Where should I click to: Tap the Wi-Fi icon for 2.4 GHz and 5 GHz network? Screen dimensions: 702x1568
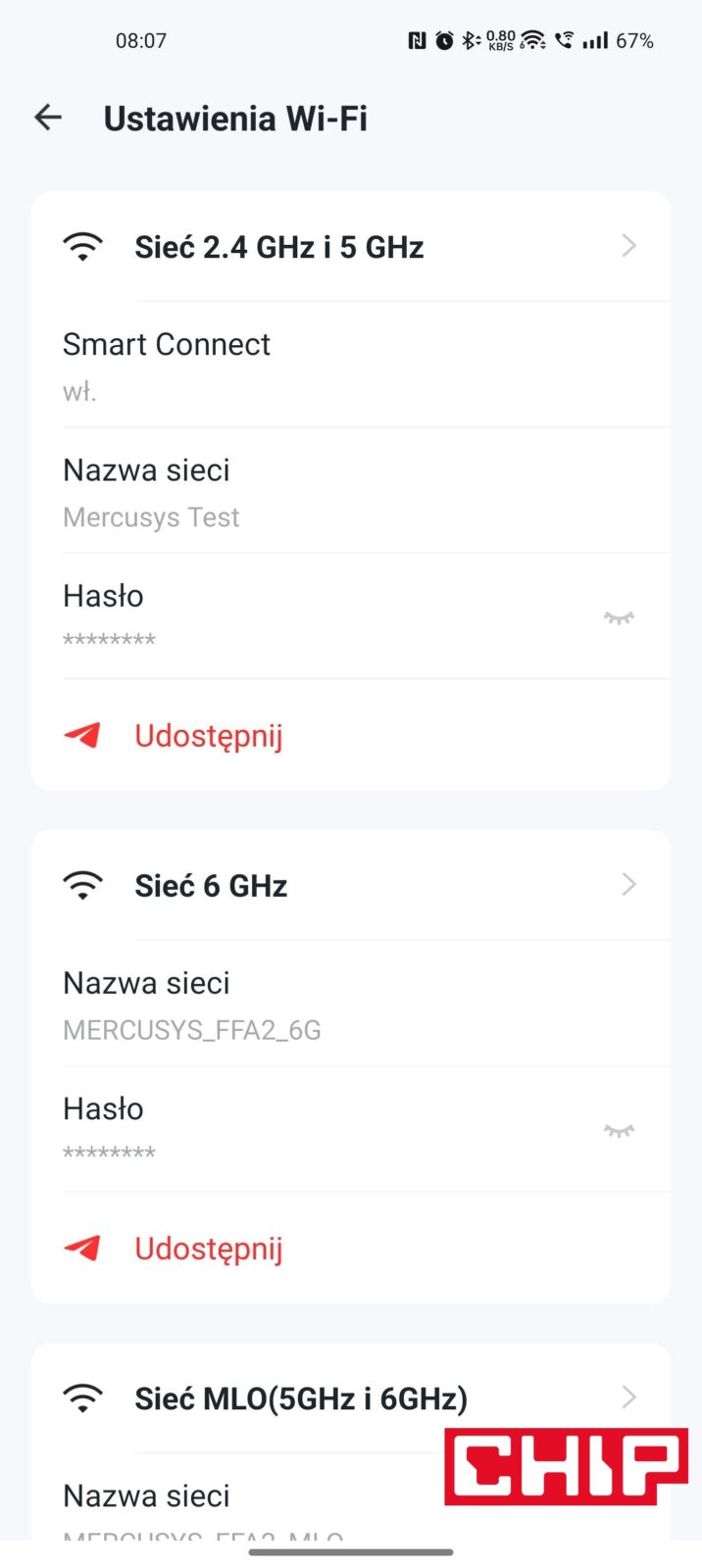click(x=82, y=246)
